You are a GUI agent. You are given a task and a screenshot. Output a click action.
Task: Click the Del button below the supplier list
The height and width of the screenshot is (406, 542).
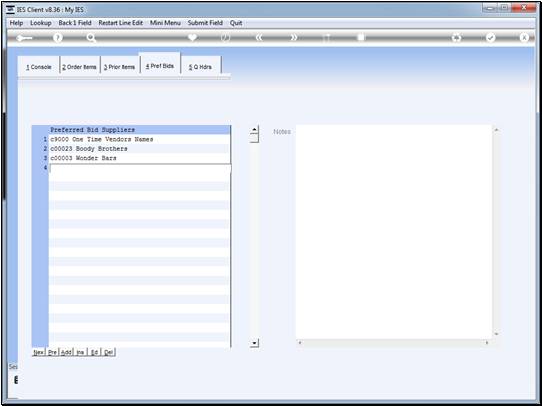pos(108,352)
